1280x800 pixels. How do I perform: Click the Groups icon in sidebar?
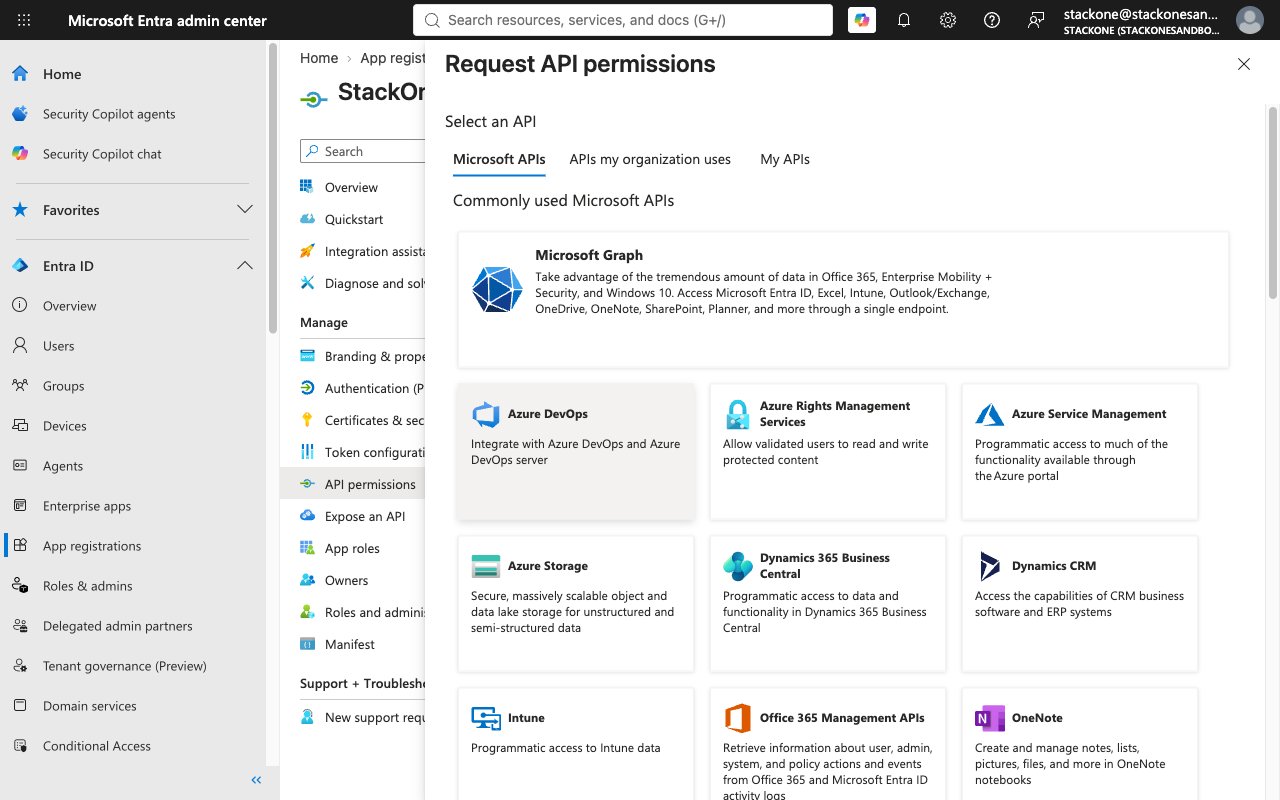pos(20,386)
